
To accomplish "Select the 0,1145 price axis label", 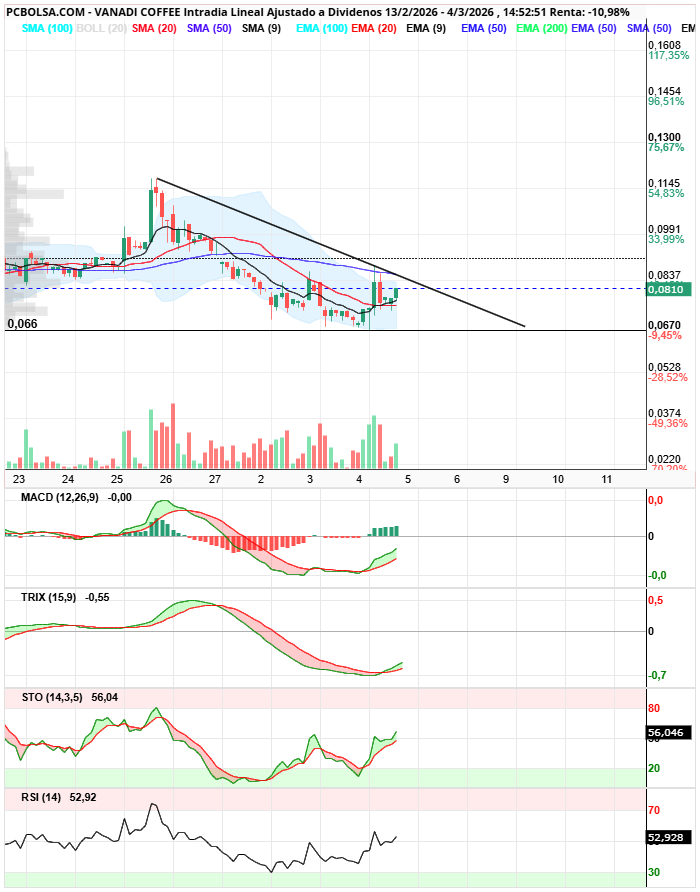I will point(664,183).
